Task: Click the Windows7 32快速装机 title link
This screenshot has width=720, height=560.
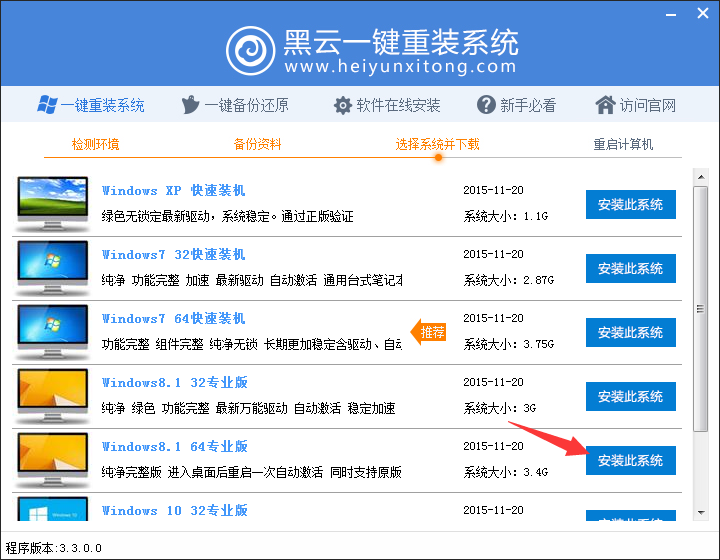Action: tap(173, 254)
